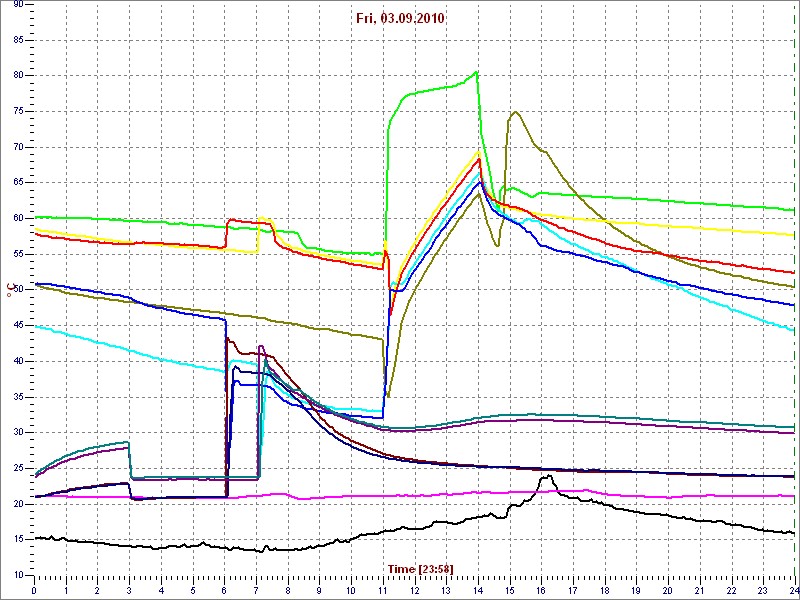Click hour '0' on the time axis
Viewport: 800px width, 600px height.
(34, 590)
